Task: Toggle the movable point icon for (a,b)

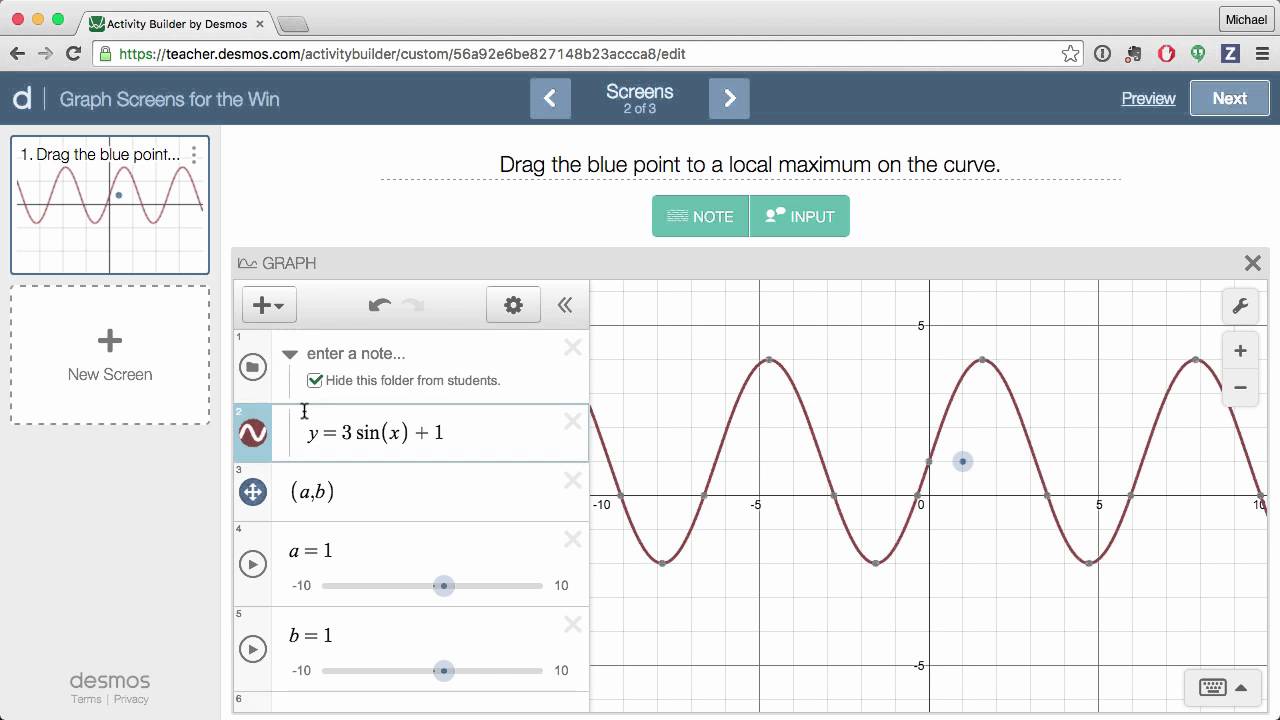Action: tap(253, 491)
